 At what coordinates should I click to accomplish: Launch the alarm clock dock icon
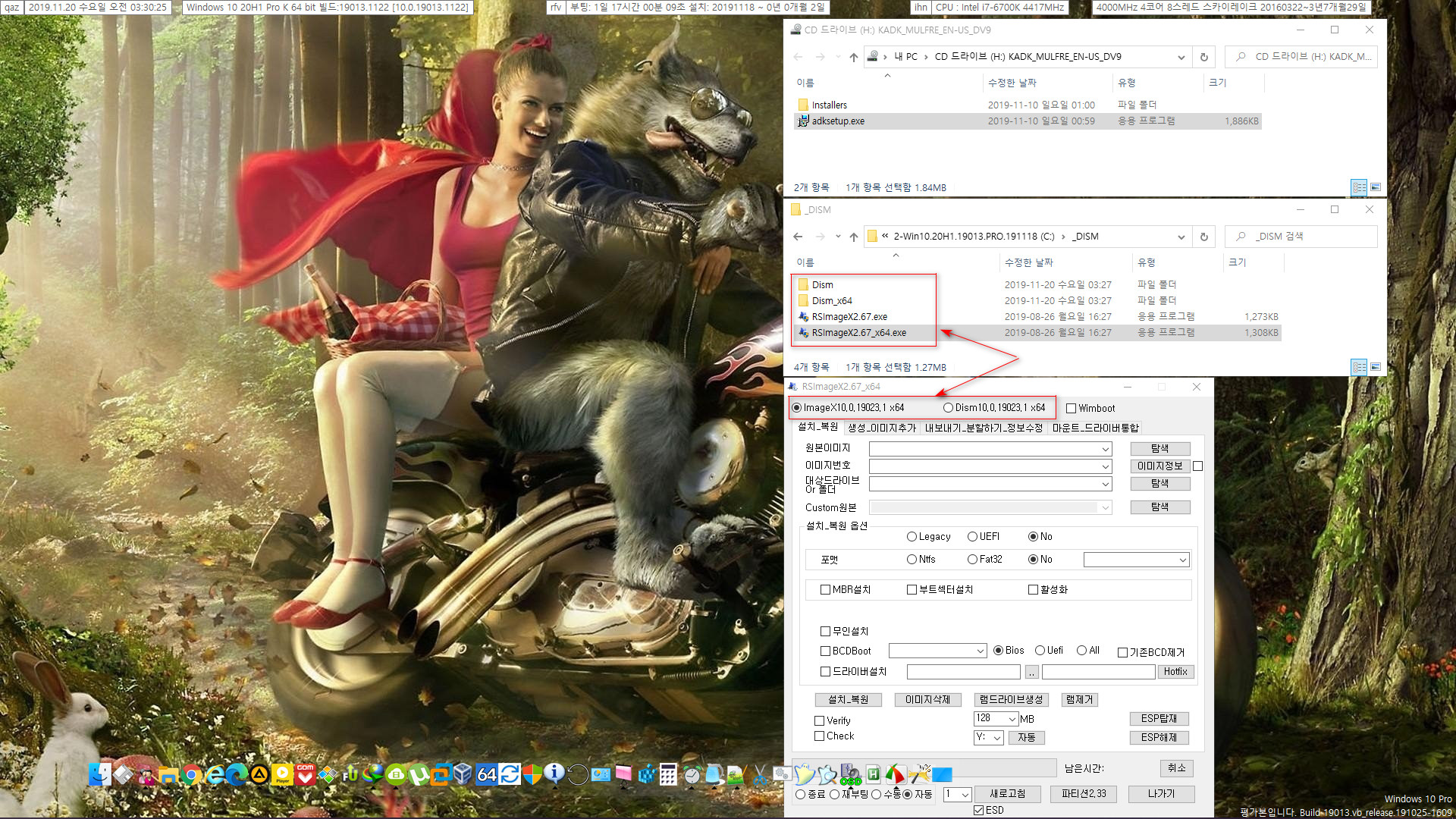(x=692, y=774)
